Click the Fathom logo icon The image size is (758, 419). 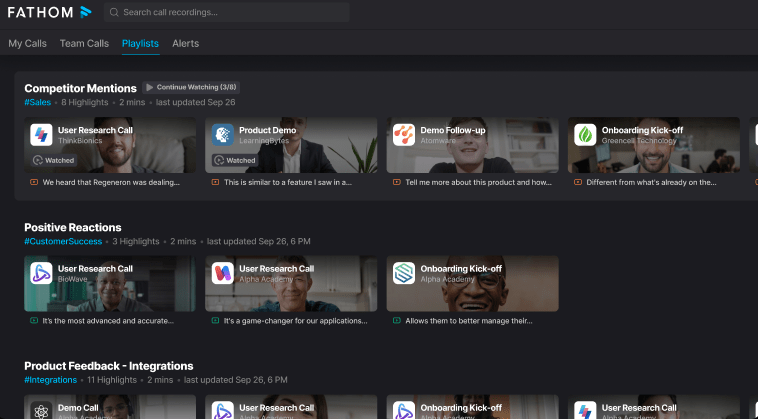point(86,12)
